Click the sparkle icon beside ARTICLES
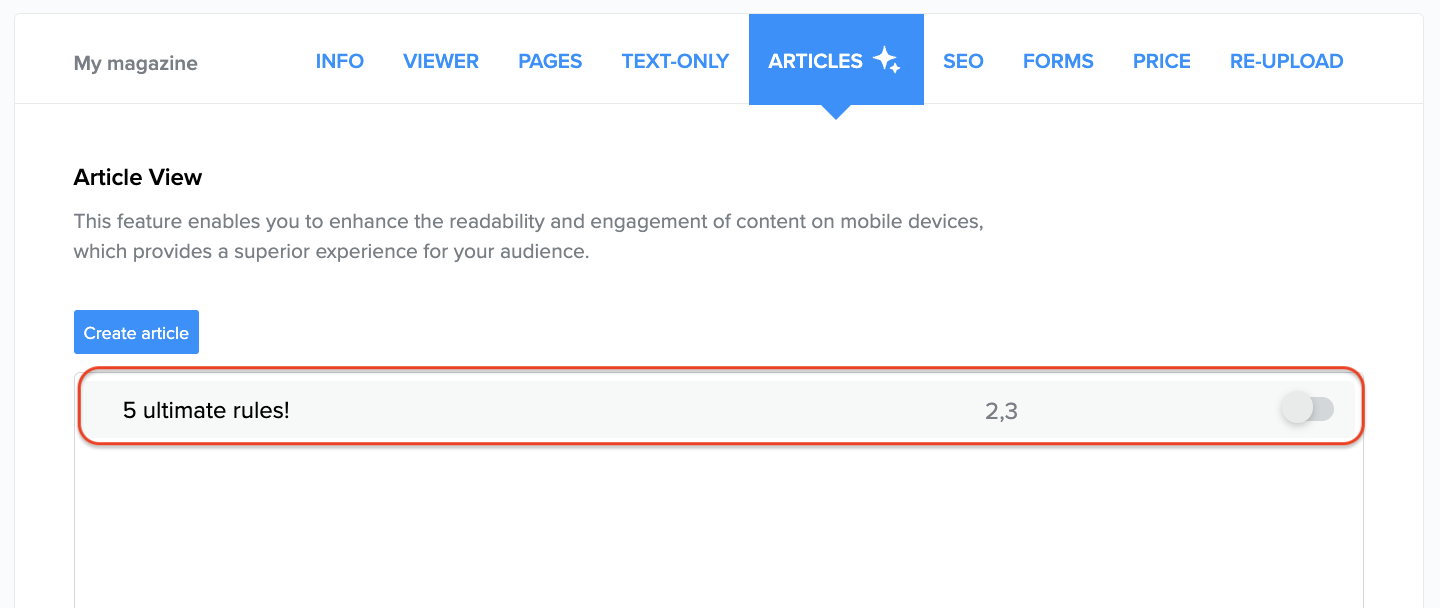This screenshot has width=1440, height=608. tap(886, 61)
